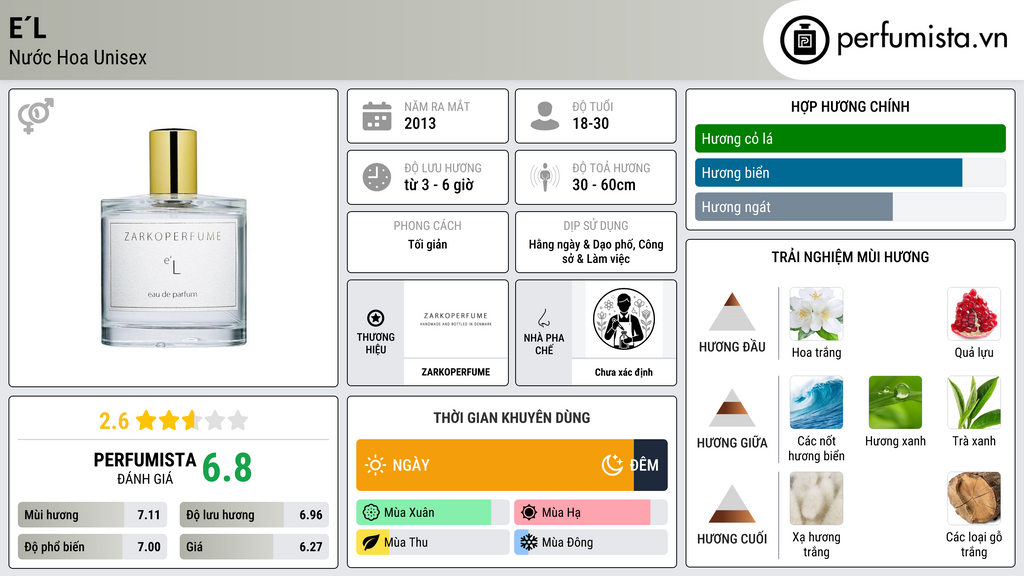1024x576 pixels.
Task: Click the 18-30 age range value
Action: pos(590,123)
